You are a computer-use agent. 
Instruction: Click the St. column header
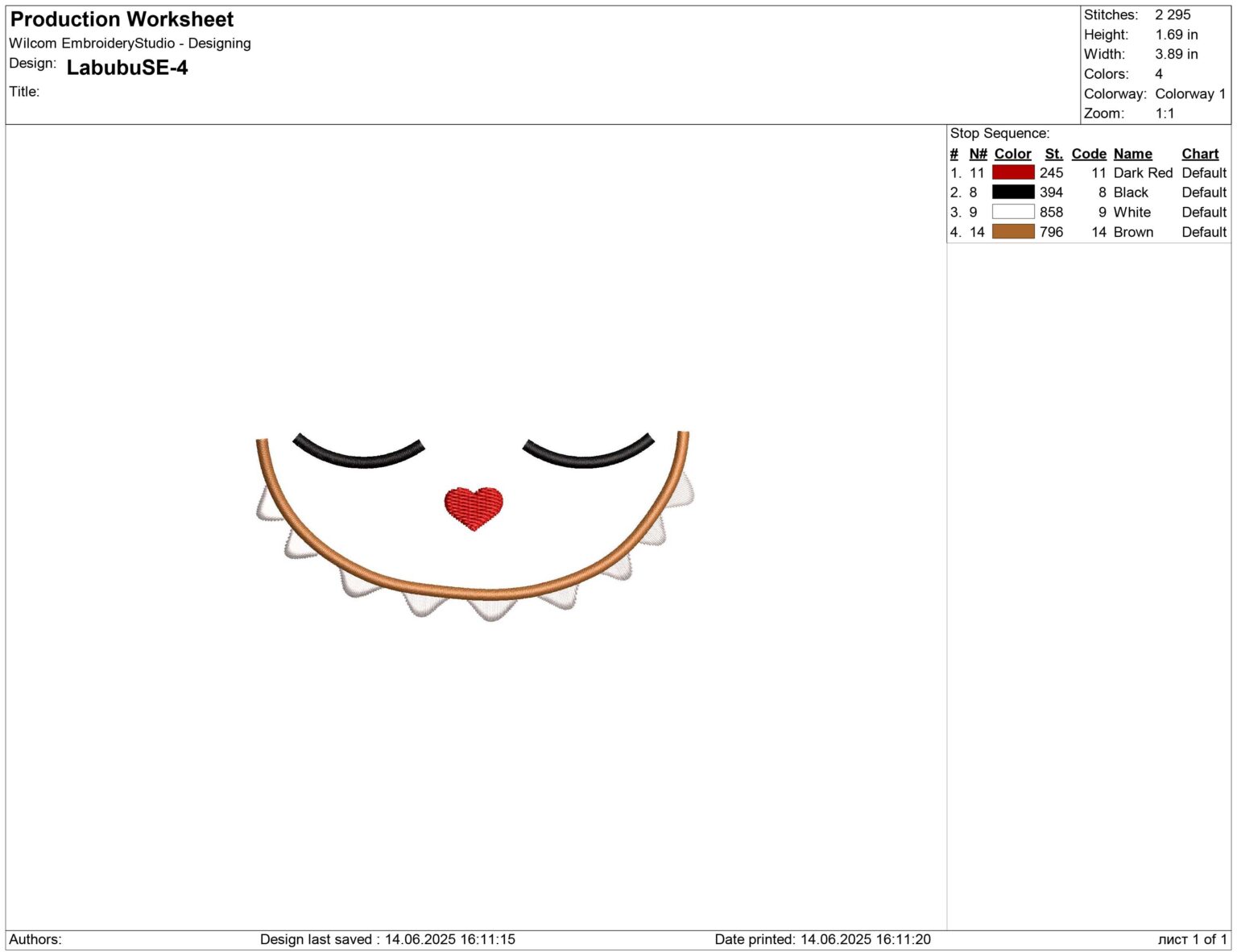1054,153
